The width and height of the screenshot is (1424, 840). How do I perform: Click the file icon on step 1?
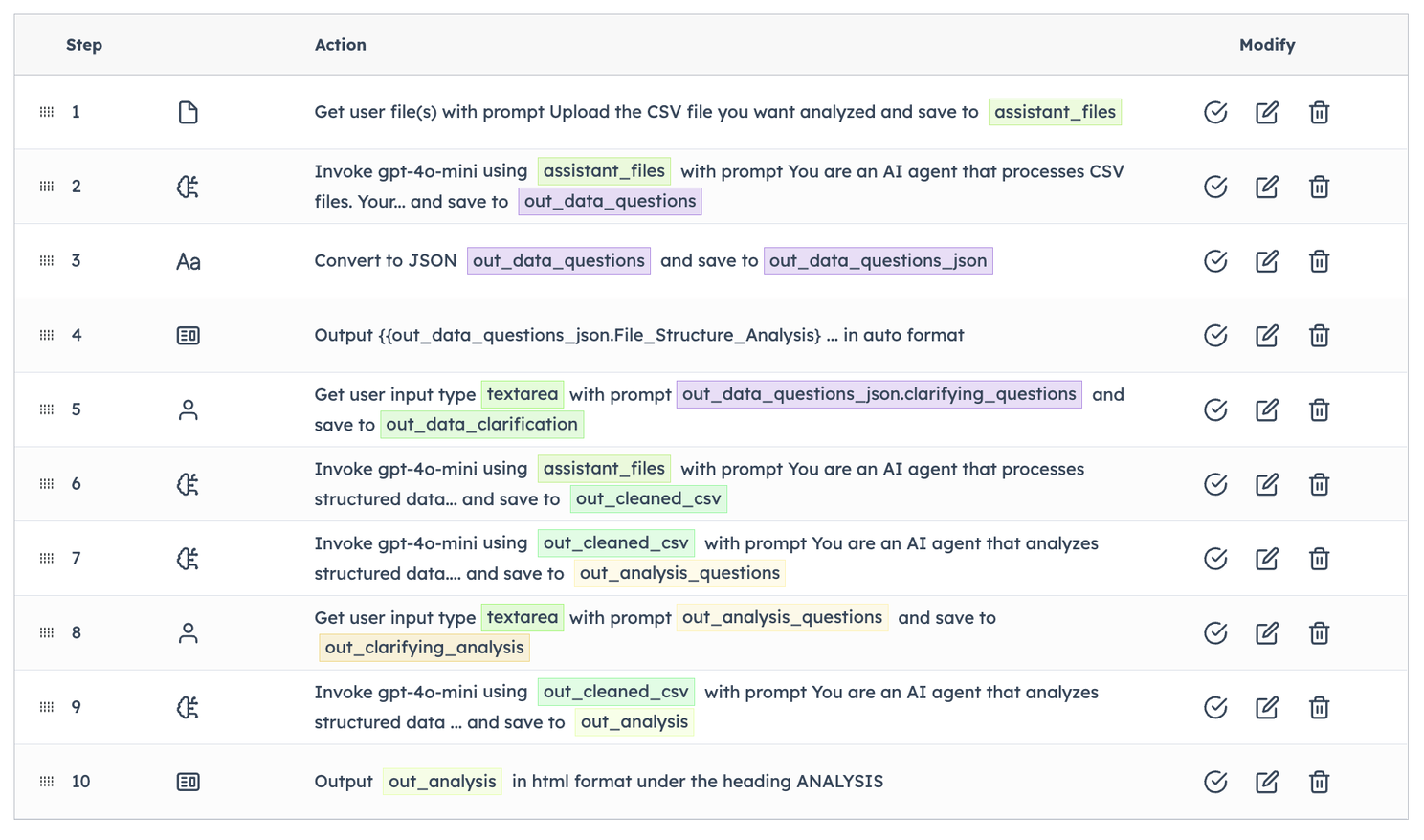click(188, 112)
